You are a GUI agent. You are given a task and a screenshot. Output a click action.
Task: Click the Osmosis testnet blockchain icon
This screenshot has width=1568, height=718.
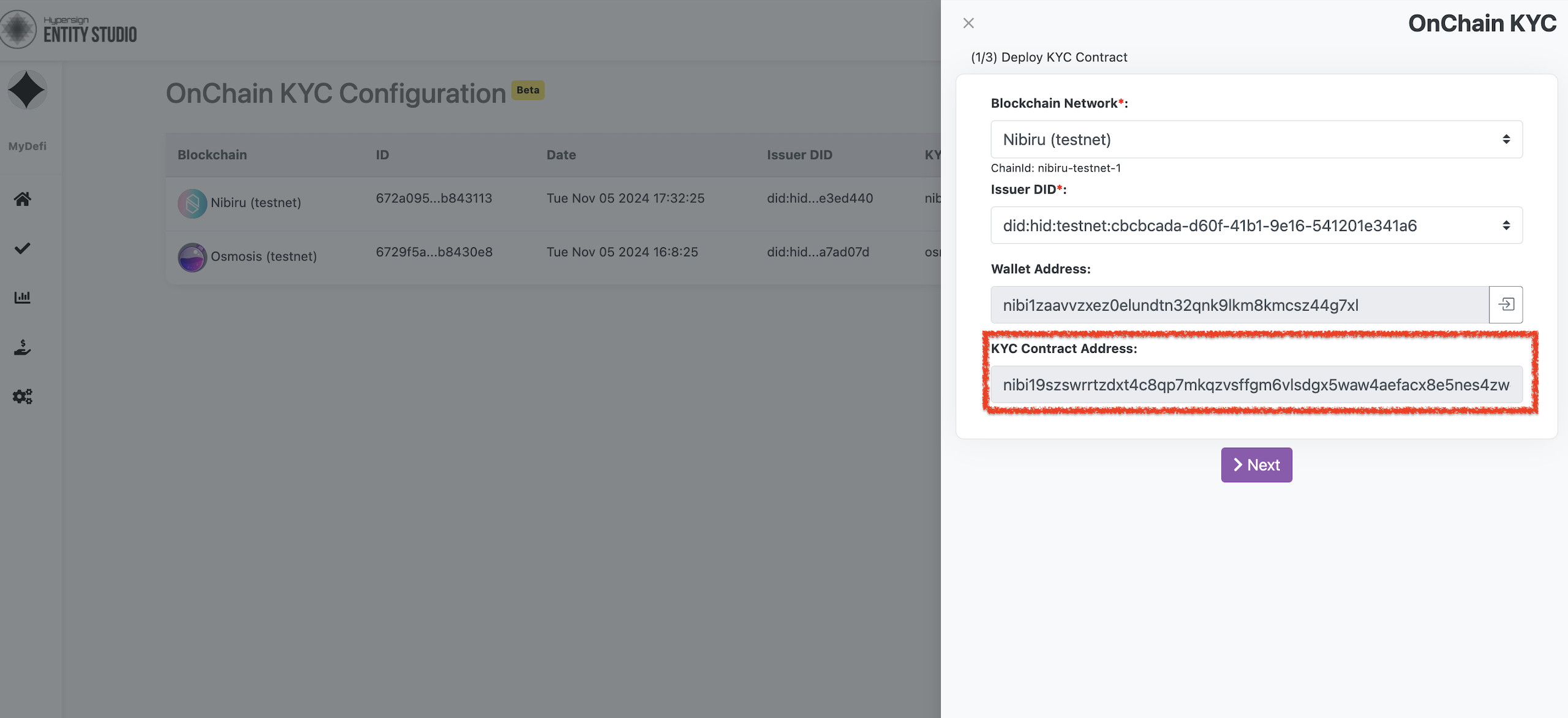[192, 257]
